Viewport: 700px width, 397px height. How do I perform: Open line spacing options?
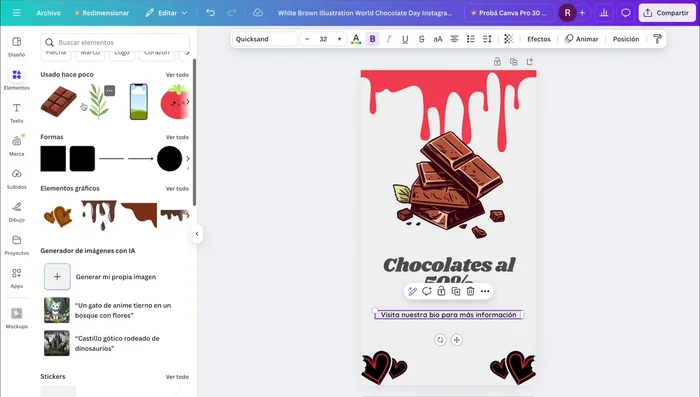click(x=487, y=39)
